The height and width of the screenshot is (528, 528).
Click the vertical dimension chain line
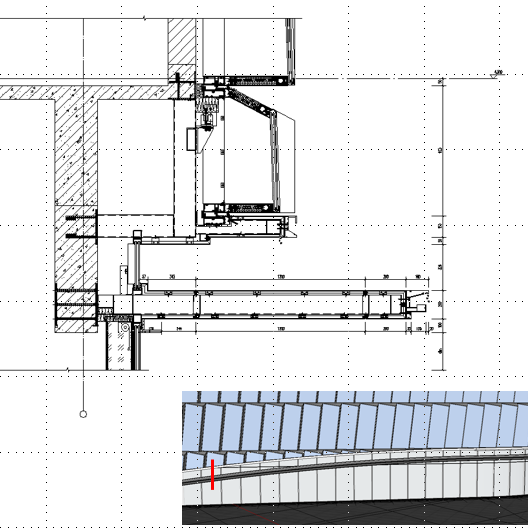click(443, 225)
